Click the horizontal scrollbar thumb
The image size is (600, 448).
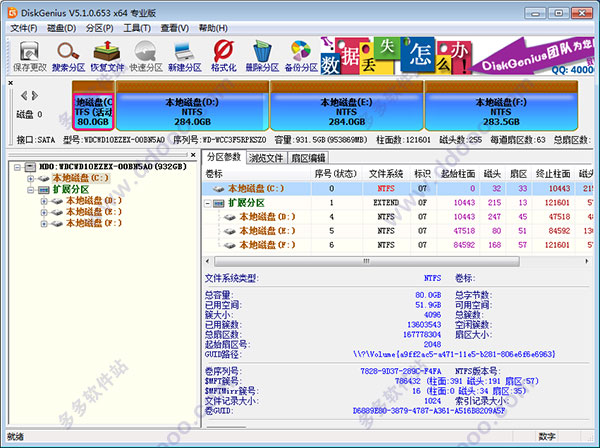pyautogui.click(x=367, y=261)
